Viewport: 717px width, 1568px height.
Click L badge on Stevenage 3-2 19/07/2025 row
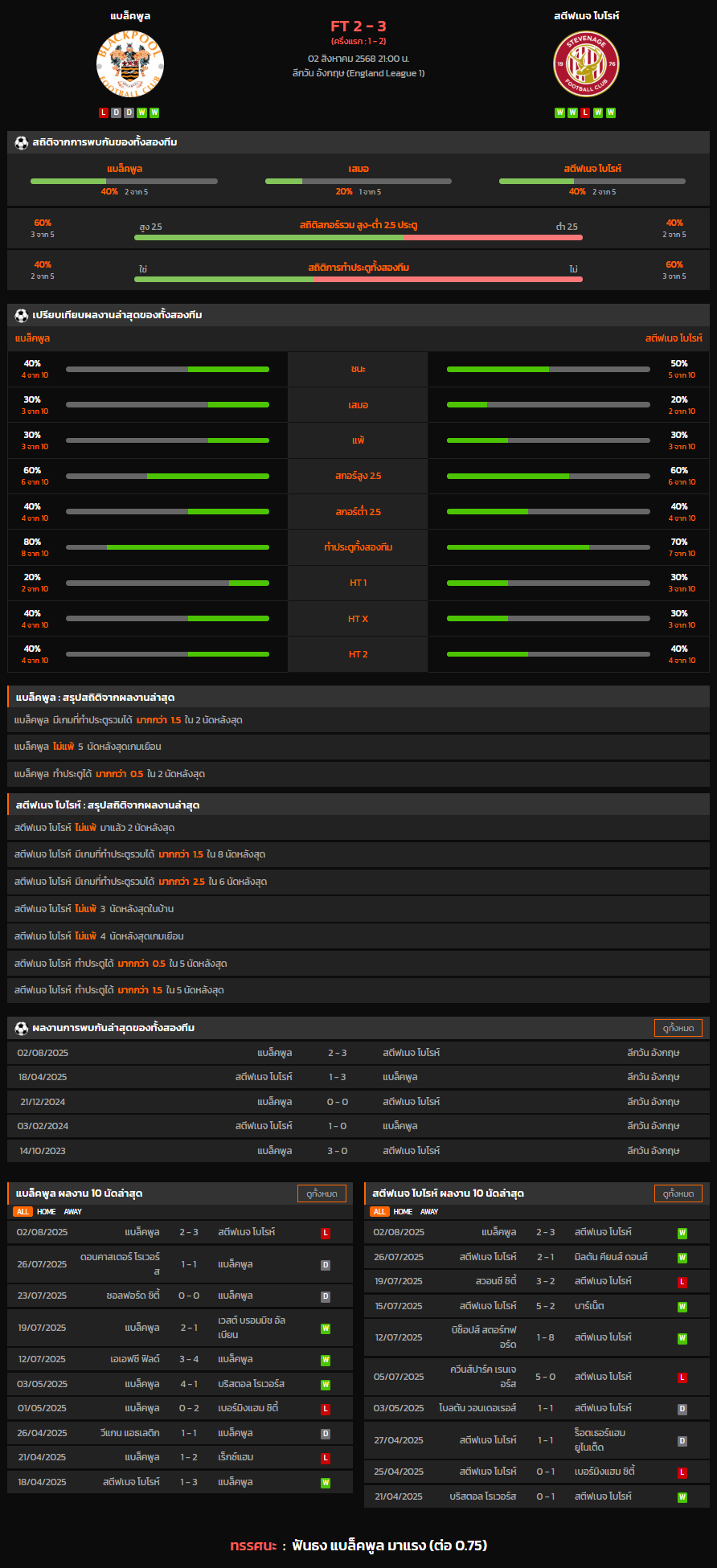click(682, 1282)
